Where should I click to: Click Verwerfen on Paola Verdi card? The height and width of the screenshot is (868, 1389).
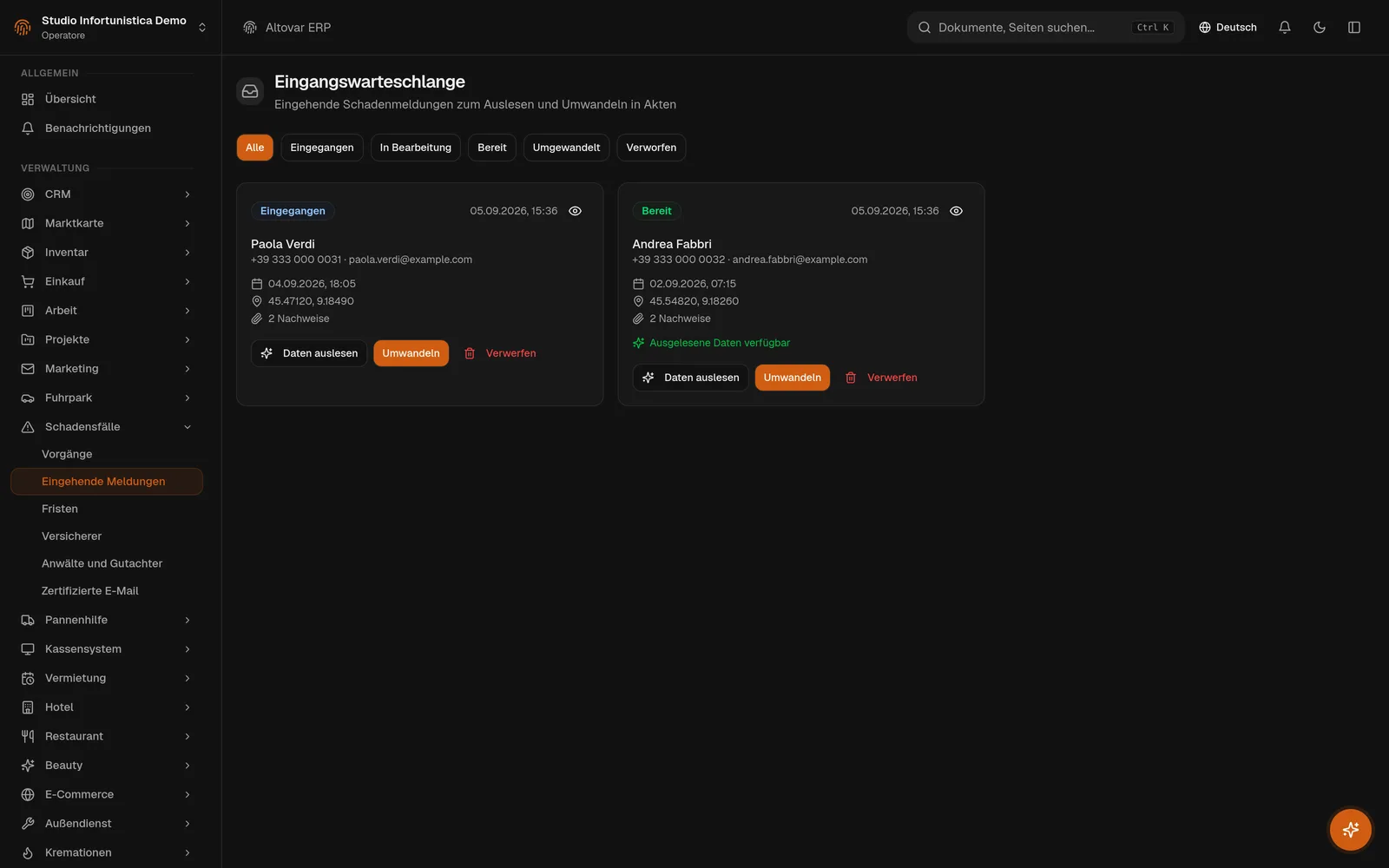[x=500, y=353]
